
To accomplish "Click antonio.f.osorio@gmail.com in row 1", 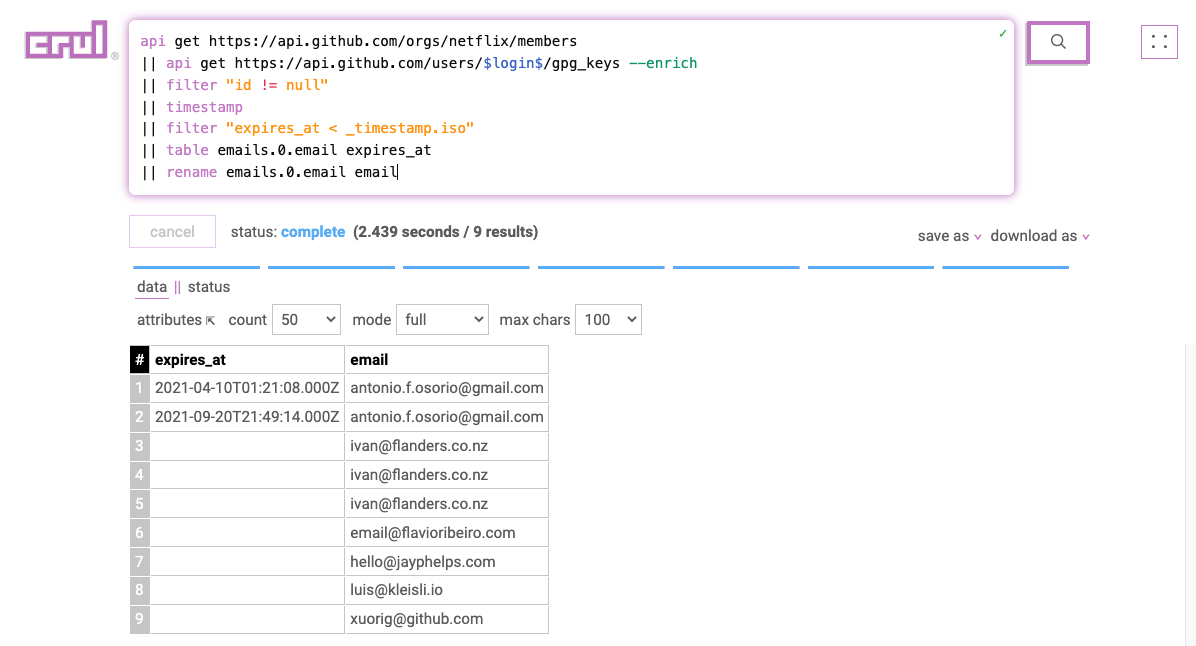I will (446, 388).
